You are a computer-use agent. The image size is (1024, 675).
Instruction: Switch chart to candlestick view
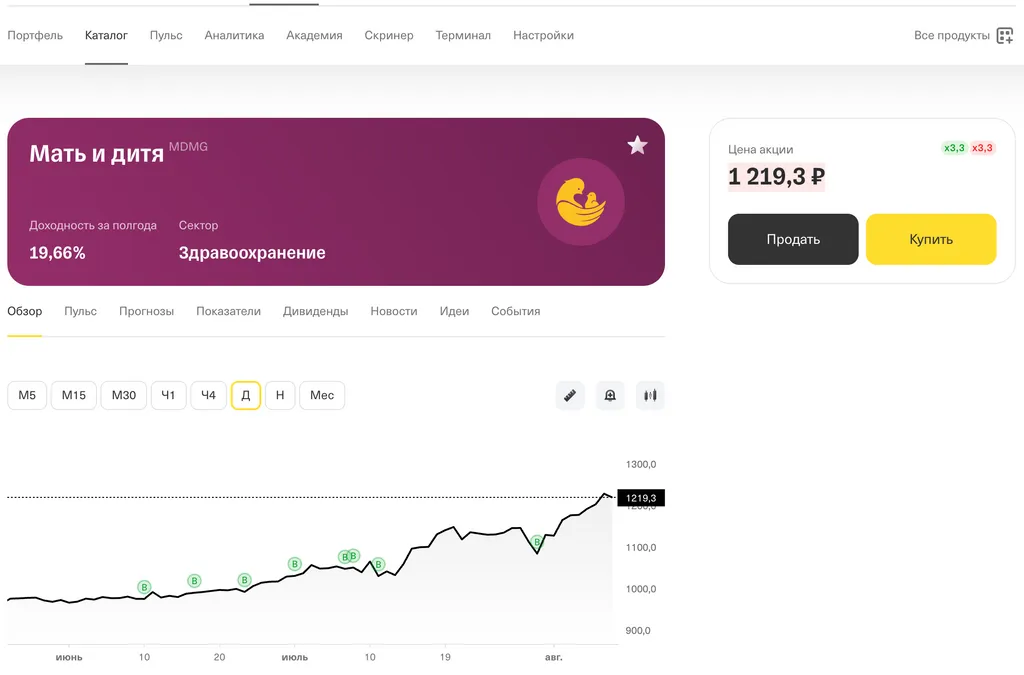coord(650,396)
